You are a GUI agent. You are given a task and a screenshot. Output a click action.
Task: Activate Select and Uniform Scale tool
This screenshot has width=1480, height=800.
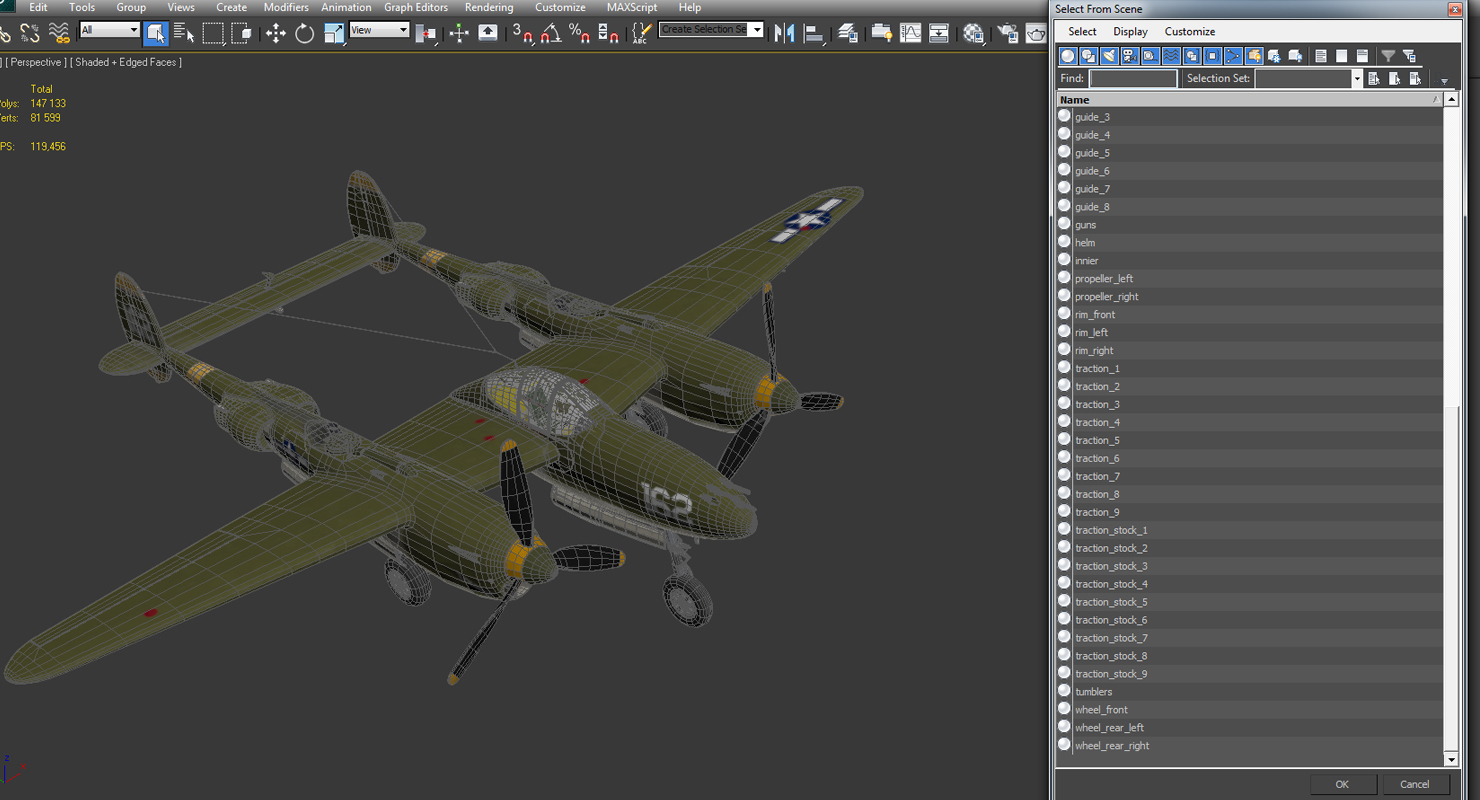pos(333,33)
